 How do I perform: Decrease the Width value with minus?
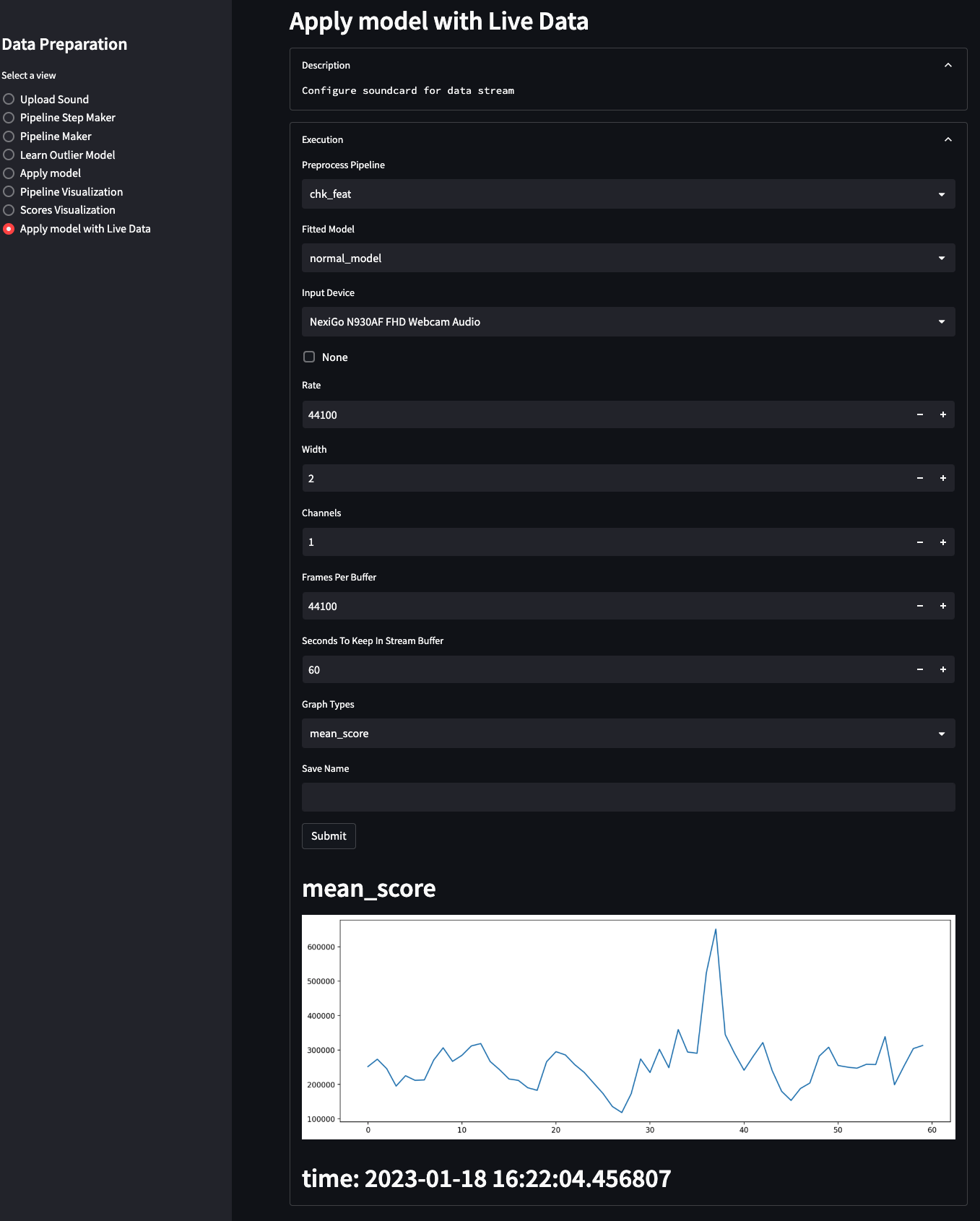[920, 478]
